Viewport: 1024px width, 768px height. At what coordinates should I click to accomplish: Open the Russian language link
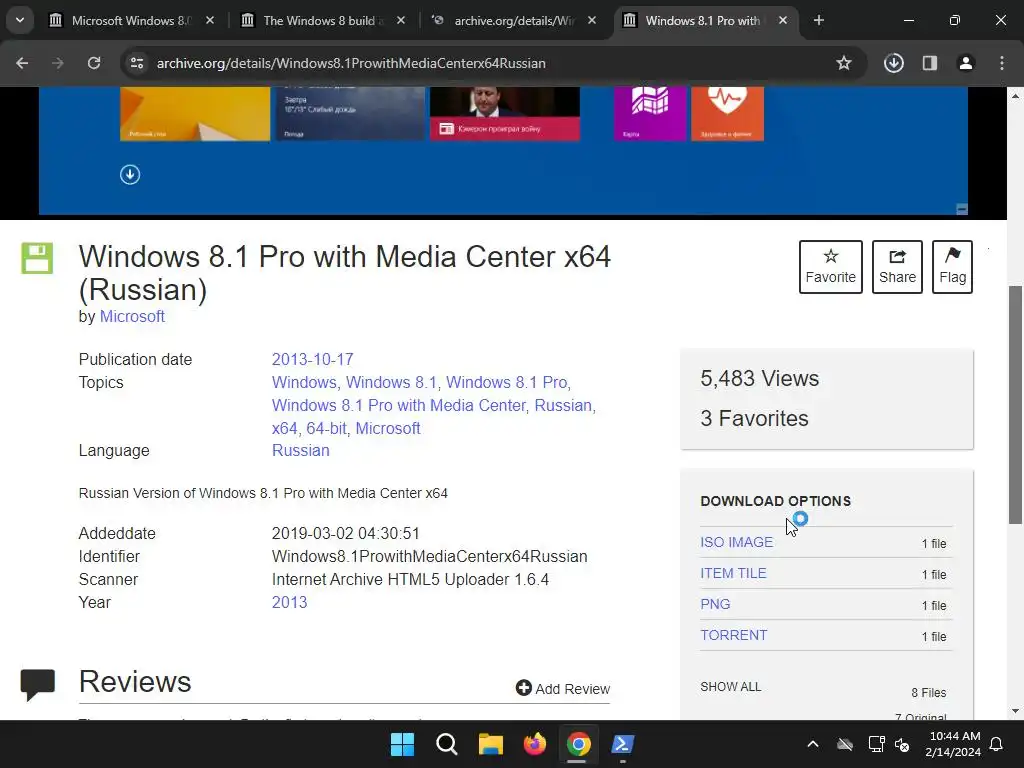tap(300, 451)
